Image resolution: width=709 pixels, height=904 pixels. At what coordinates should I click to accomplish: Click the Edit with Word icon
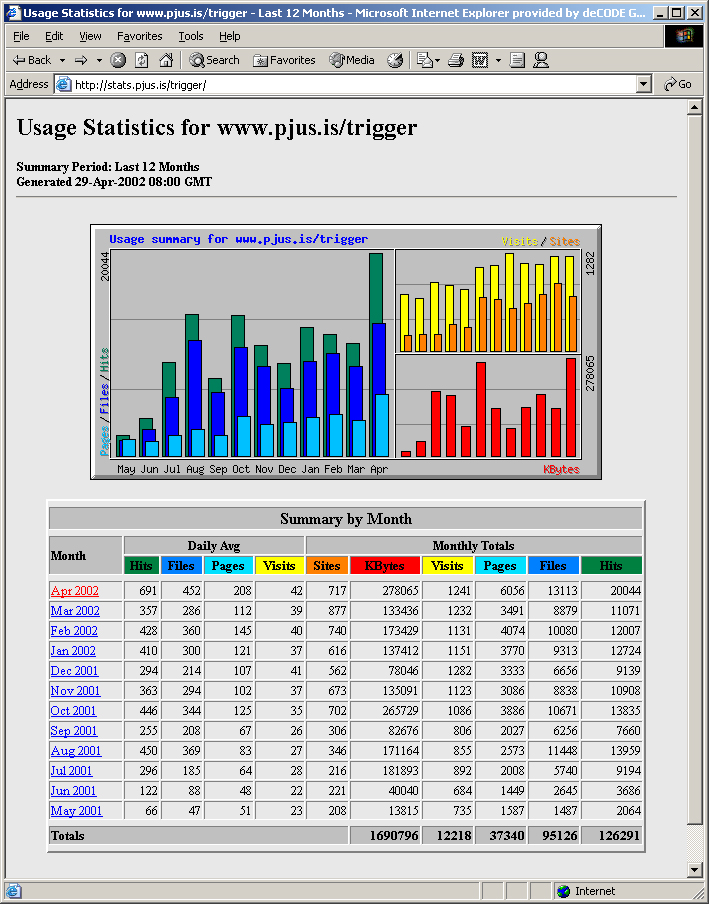480,60
